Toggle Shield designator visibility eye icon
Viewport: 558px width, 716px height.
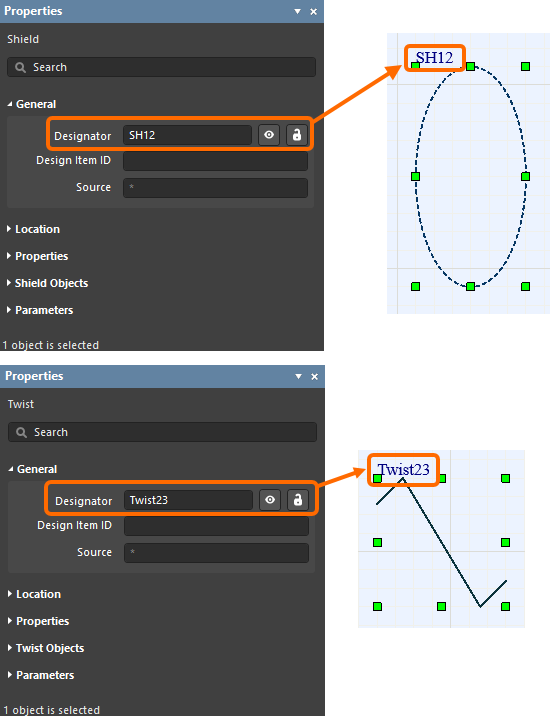point(269,135)
